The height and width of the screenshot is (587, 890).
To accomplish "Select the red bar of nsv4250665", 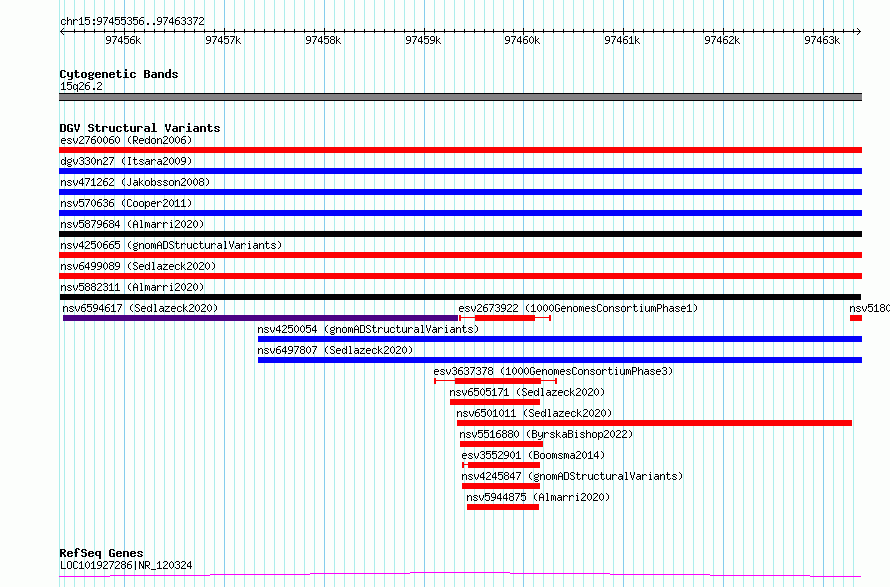I will click(x=460, y=255).
